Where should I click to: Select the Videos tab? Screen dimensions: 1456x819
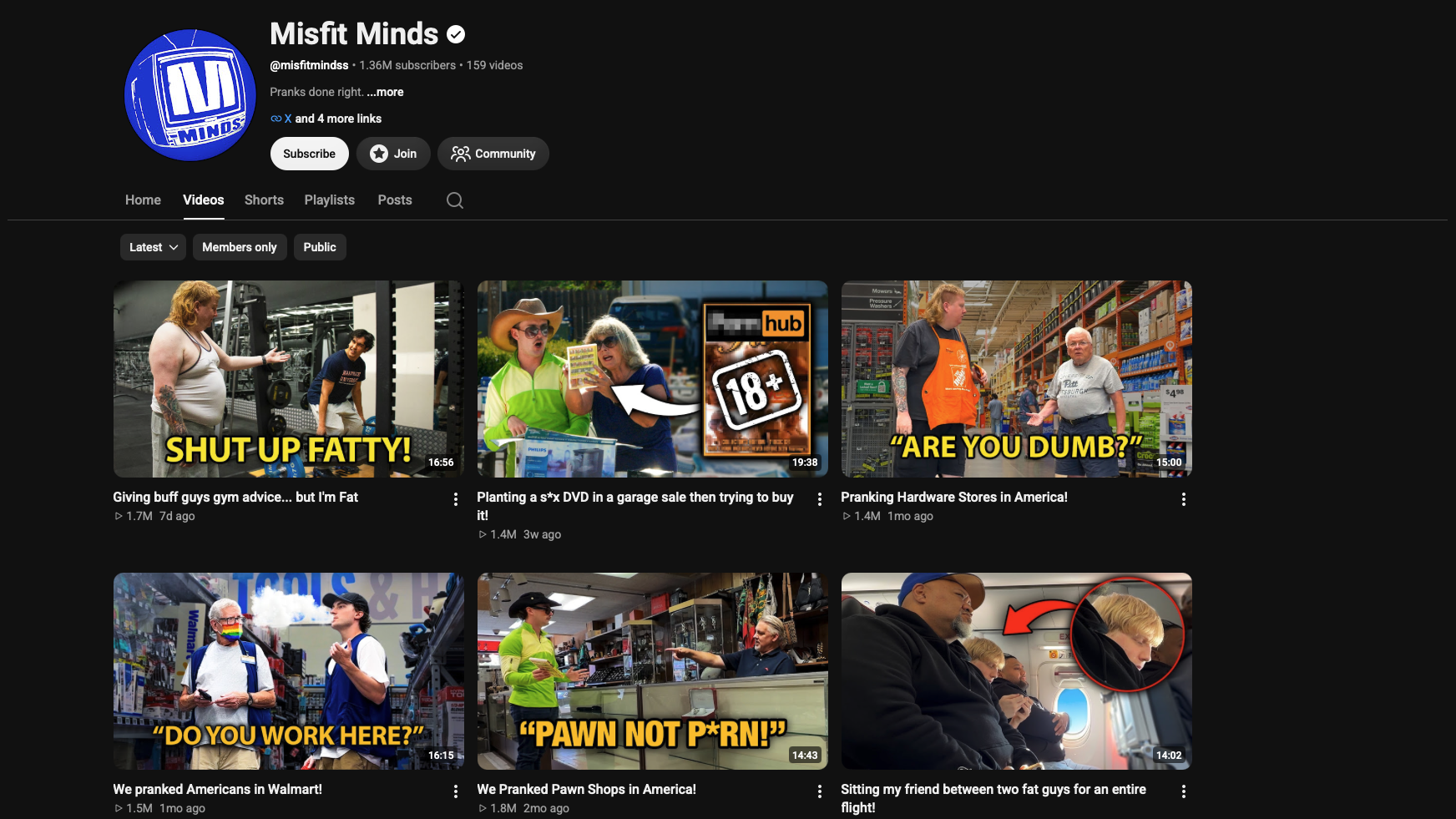click(204, 200)
